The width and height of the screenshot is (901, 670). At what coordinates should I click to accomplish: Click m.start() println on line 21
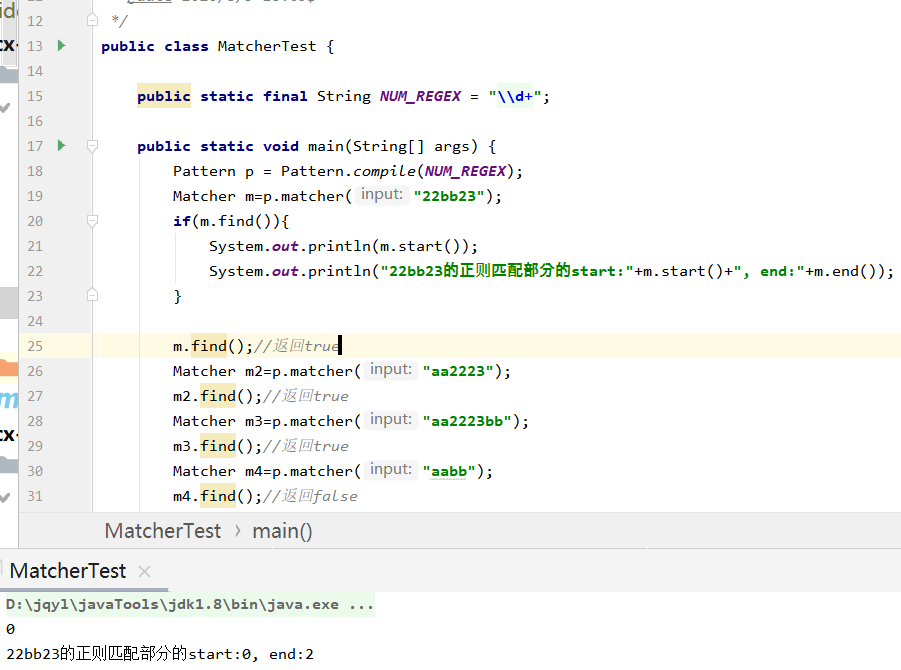coord(343,246)
